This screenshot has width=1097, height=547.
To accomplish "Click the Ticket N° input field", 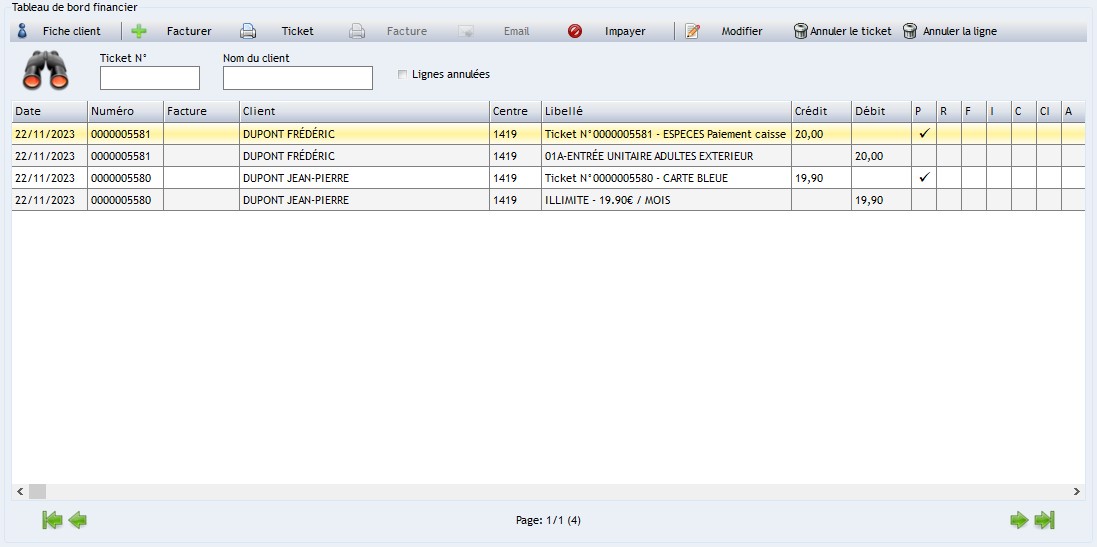I will 150,78.
